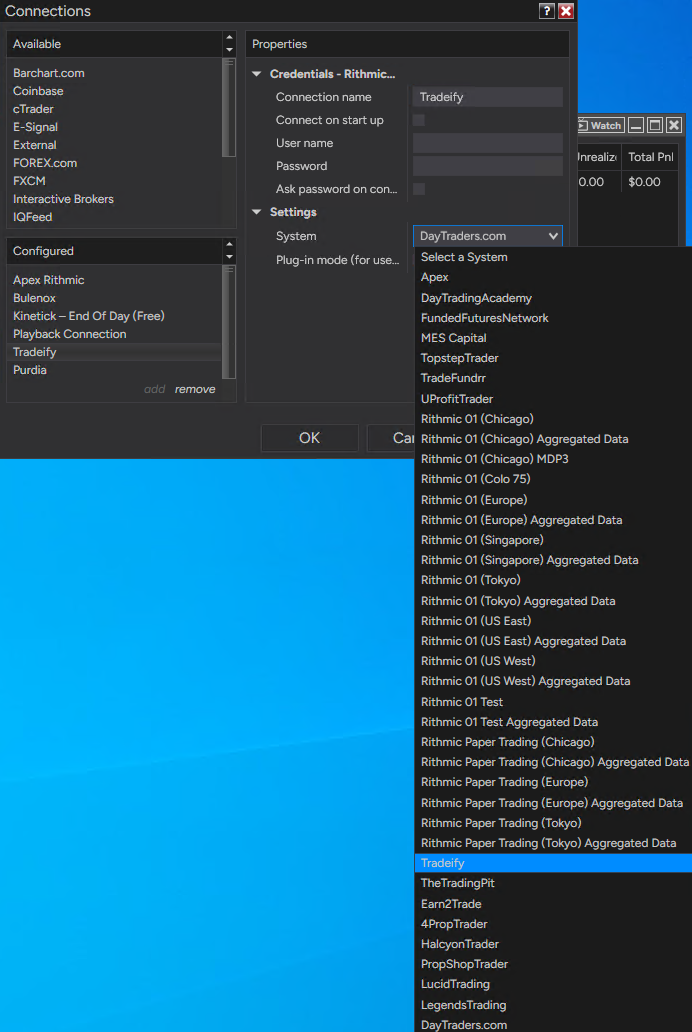Click the Configured list scrollbar
The height and width of the screenshot is (1032, 692).
pyautogui.click(x=228, y=322)
